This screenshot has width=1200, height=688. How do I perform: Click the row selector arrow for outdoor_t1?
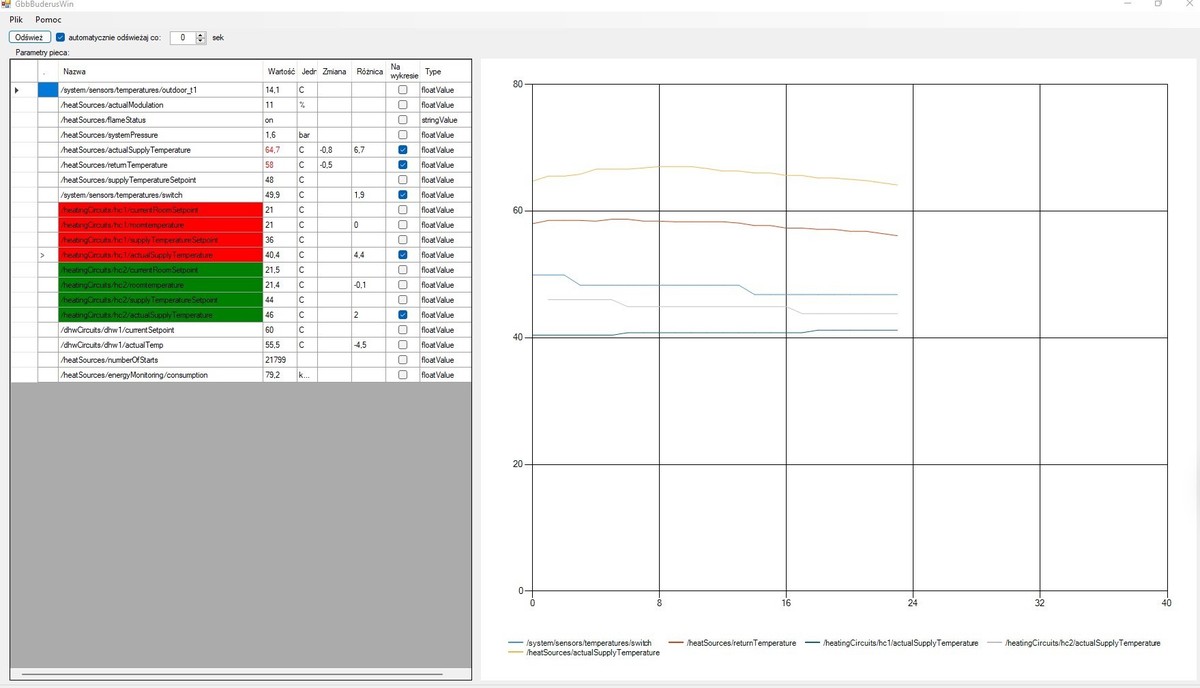pos(16,90)
